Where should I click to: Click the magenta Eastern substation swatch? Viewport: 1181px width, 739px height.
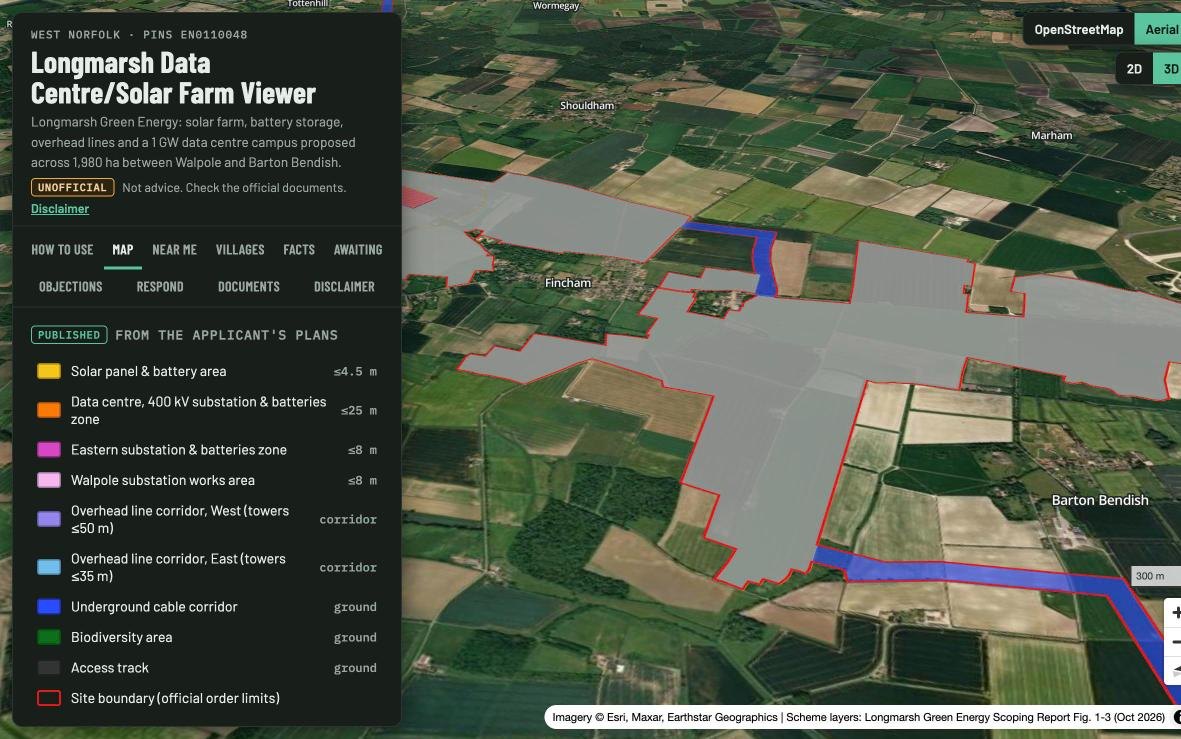point(49,450)
